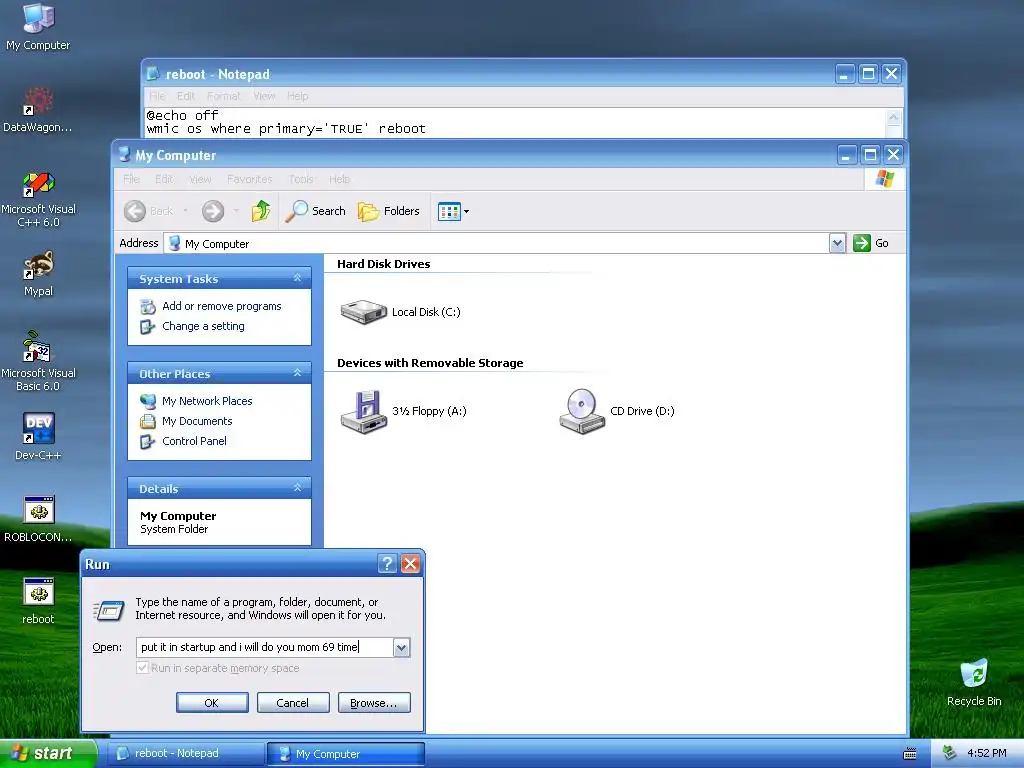Select the ROBLOCON desktop file icon

38,519
